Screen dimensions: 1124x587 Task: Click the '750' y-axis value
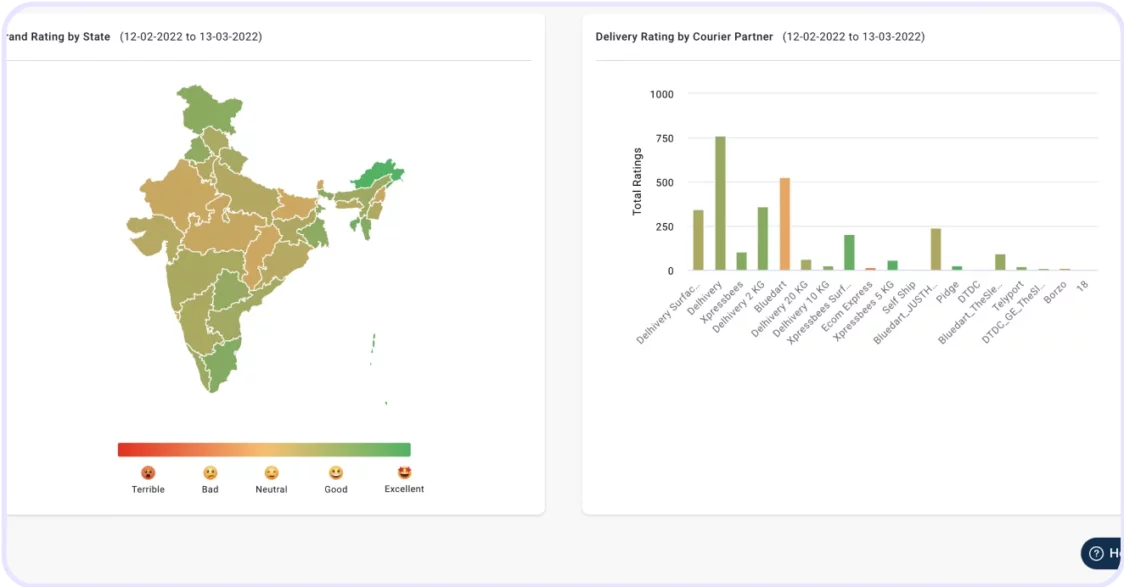coord(665,138)
